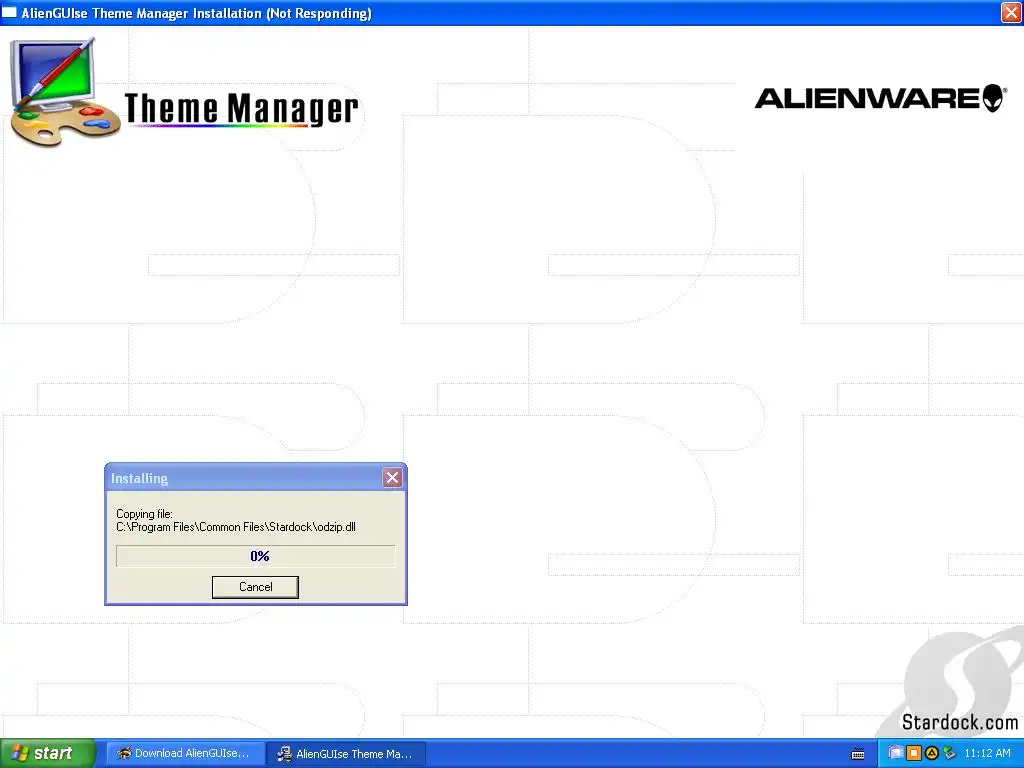Click the Alienware alien head logo

(x=993, y=98)
